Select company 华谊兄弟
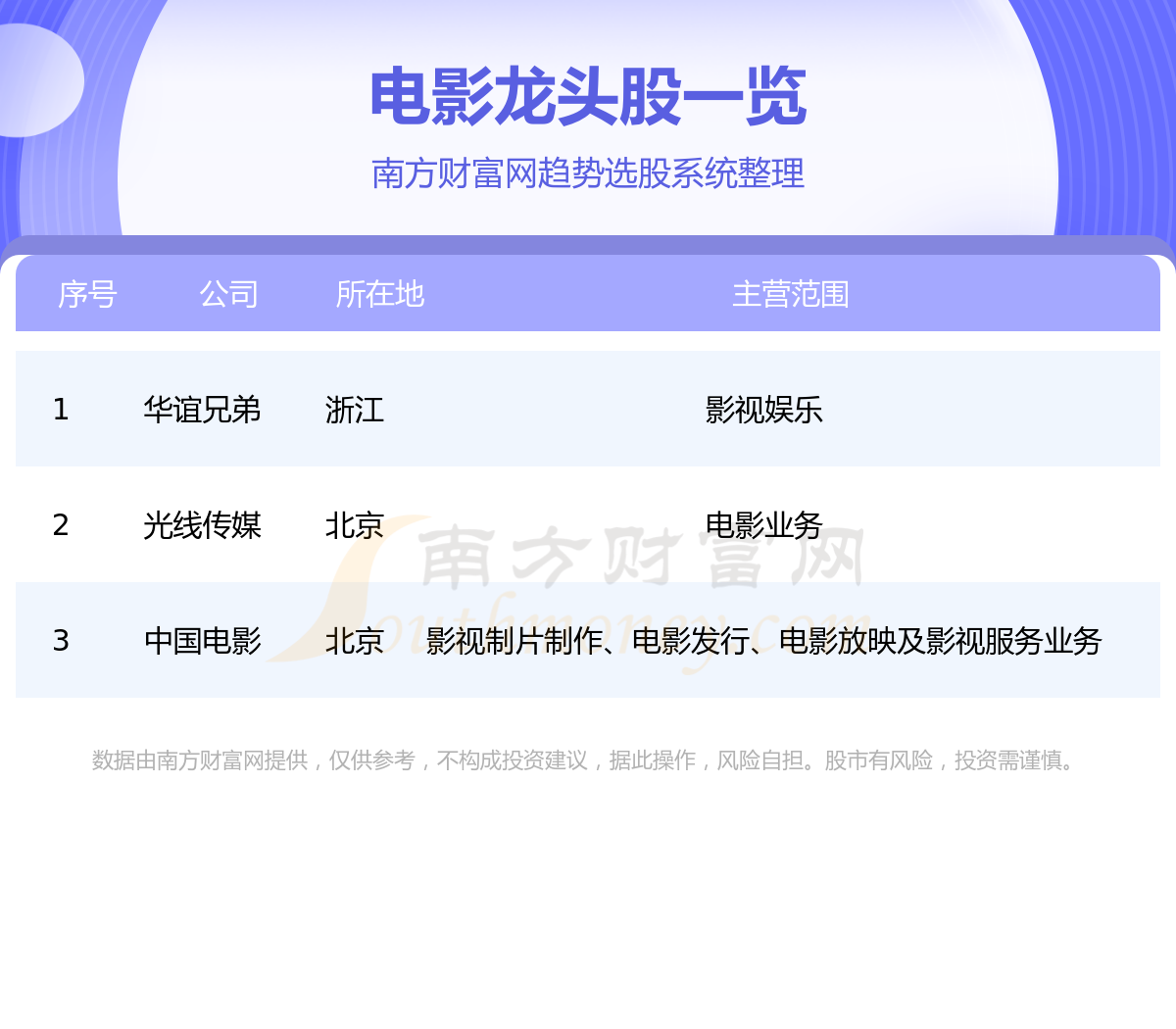Image resolution: width=1176 pixels, height=1029 pixels. pyautogui.click(x=202, y=409)
